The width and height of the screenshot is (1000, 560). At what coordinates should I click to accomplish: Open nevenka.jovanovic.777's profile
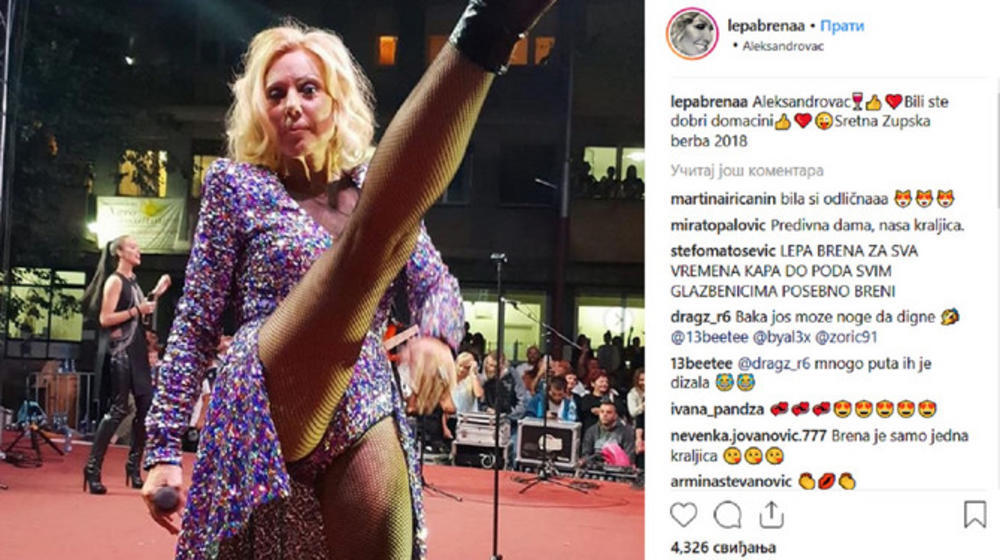(x=749, y=436)
